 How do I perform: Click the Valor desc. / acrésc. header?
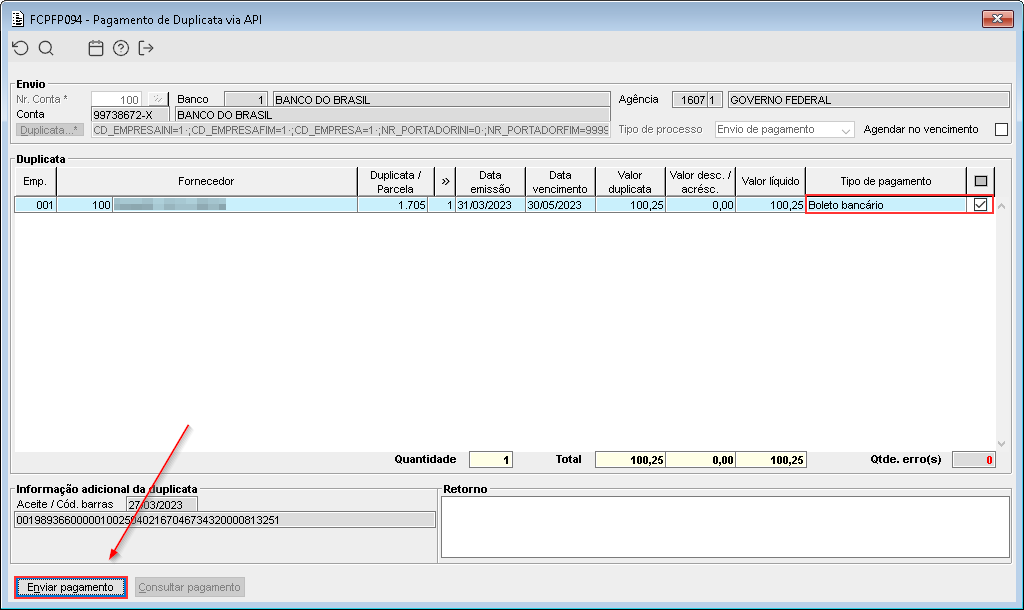pos(700,182)
